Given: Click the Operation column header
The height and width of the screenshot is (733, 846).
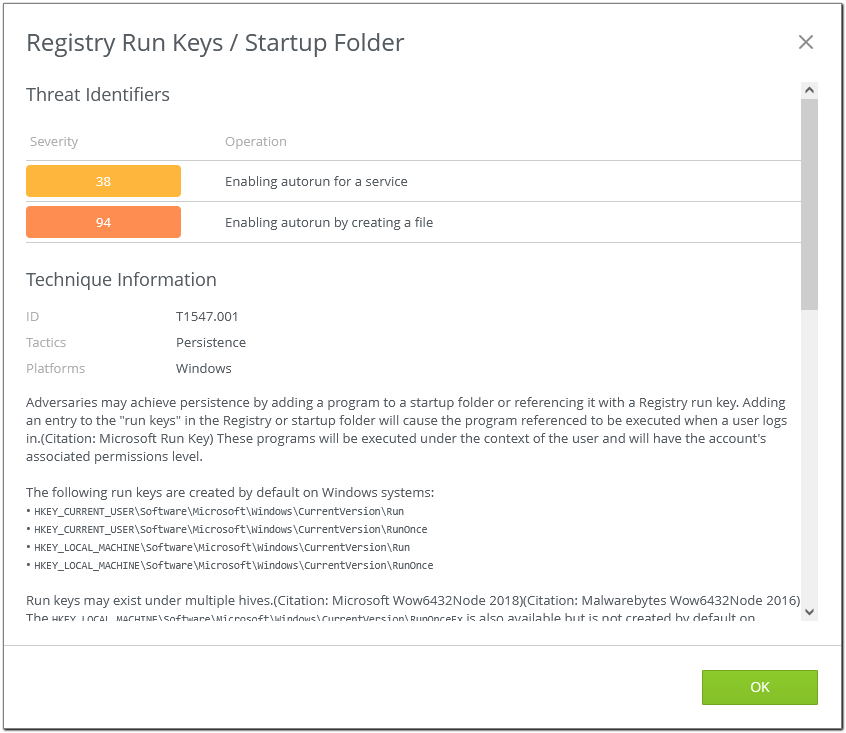Looking at the screenshot, I should pos(256,142).
